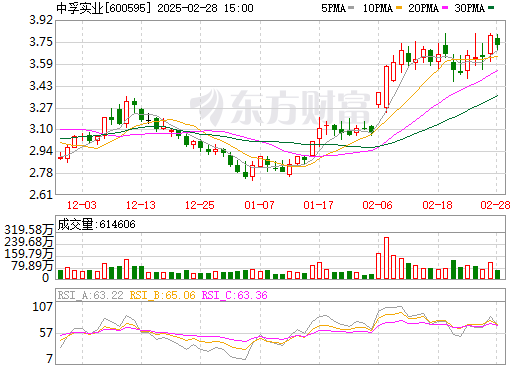Click the RSI_A:63.22 indicator label
520x365 pixels.
(x=90, y=295)
